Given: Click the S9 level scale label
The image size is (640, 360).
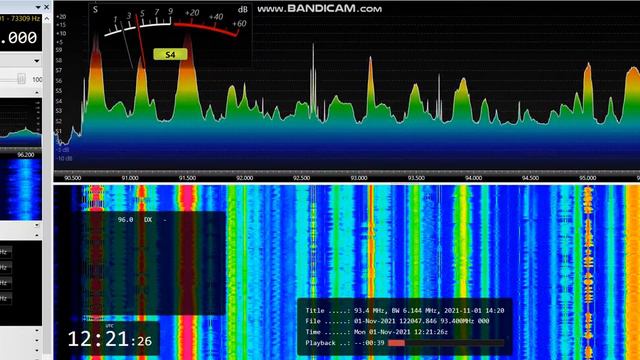Looking at the screenshot, I should click(59, 50).
